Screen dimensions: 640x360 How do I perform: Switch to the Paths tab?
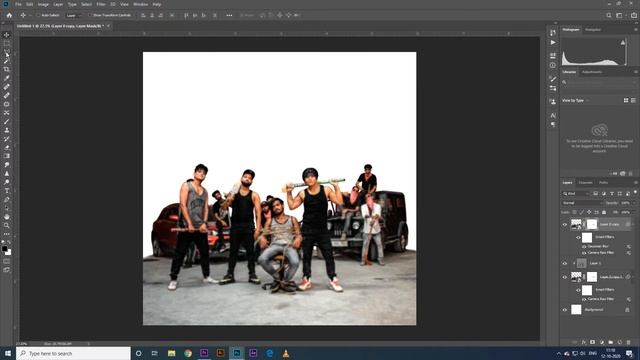click(604, 183)
